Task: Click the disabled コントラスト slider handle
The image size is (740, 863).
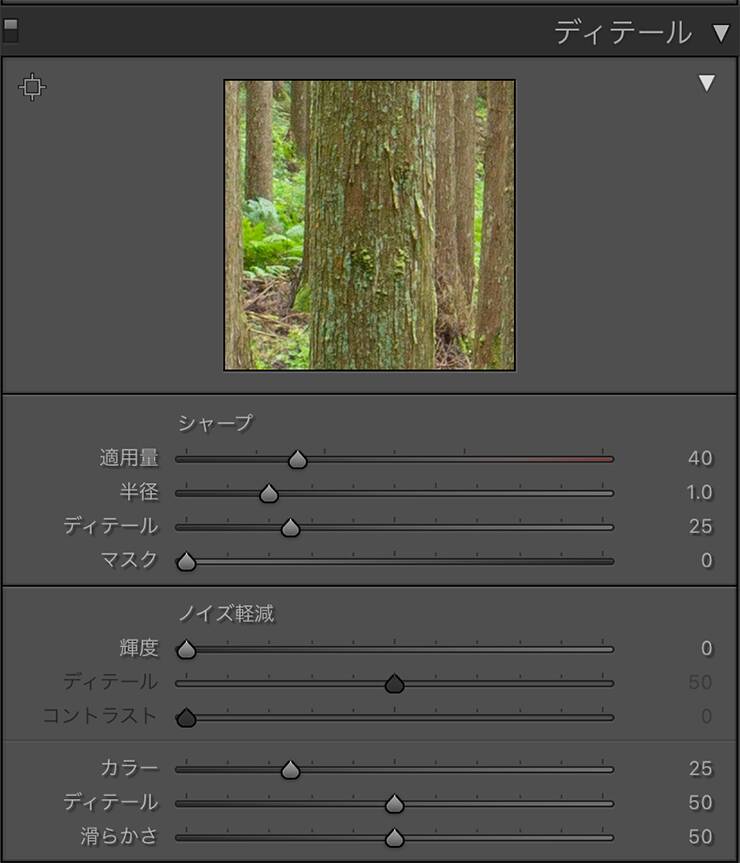Action: (187, 718)
